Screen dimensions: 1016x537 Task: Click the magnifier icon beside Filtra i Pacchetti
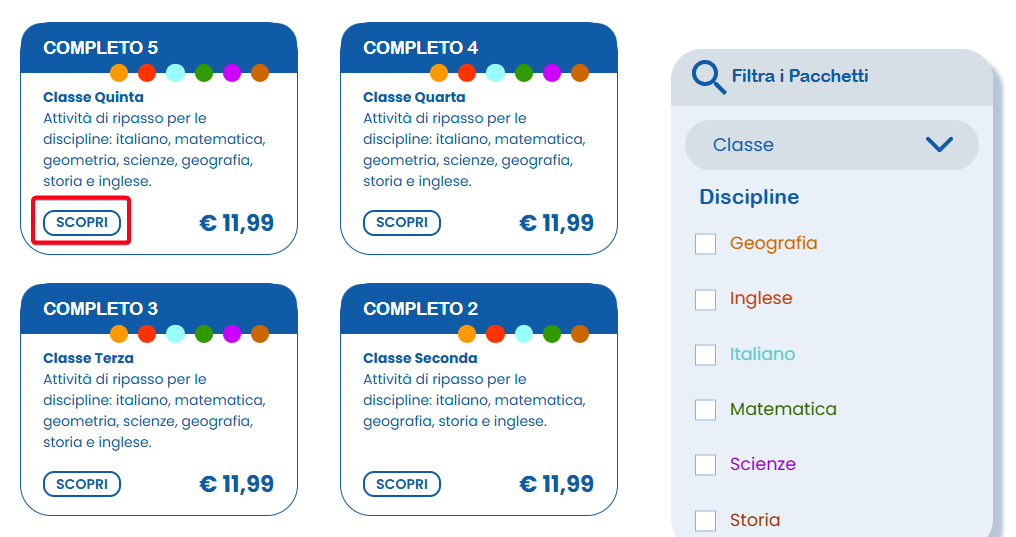click(709, 77)
